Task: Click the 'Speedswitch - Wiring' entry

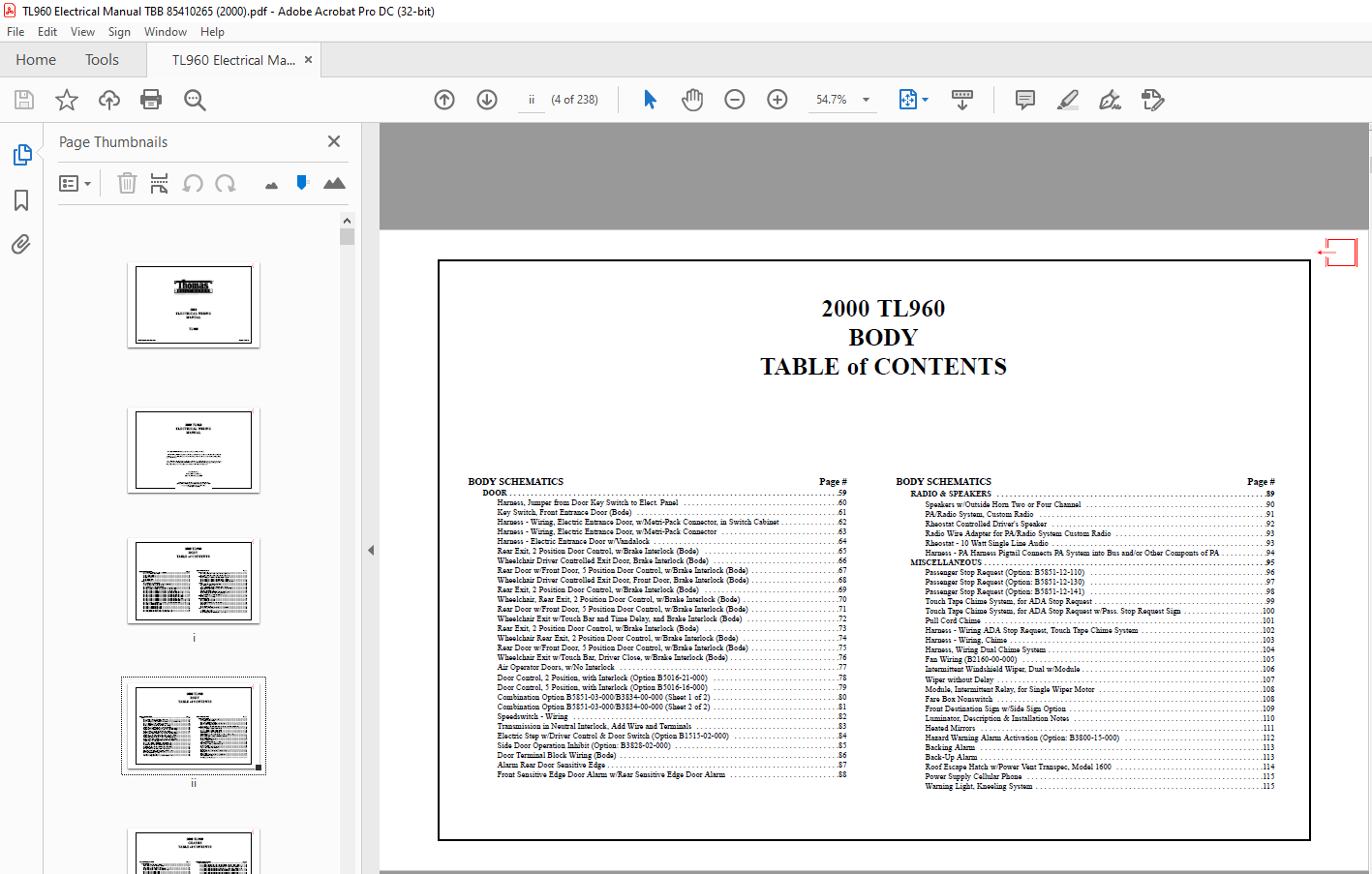Action: 533,716
